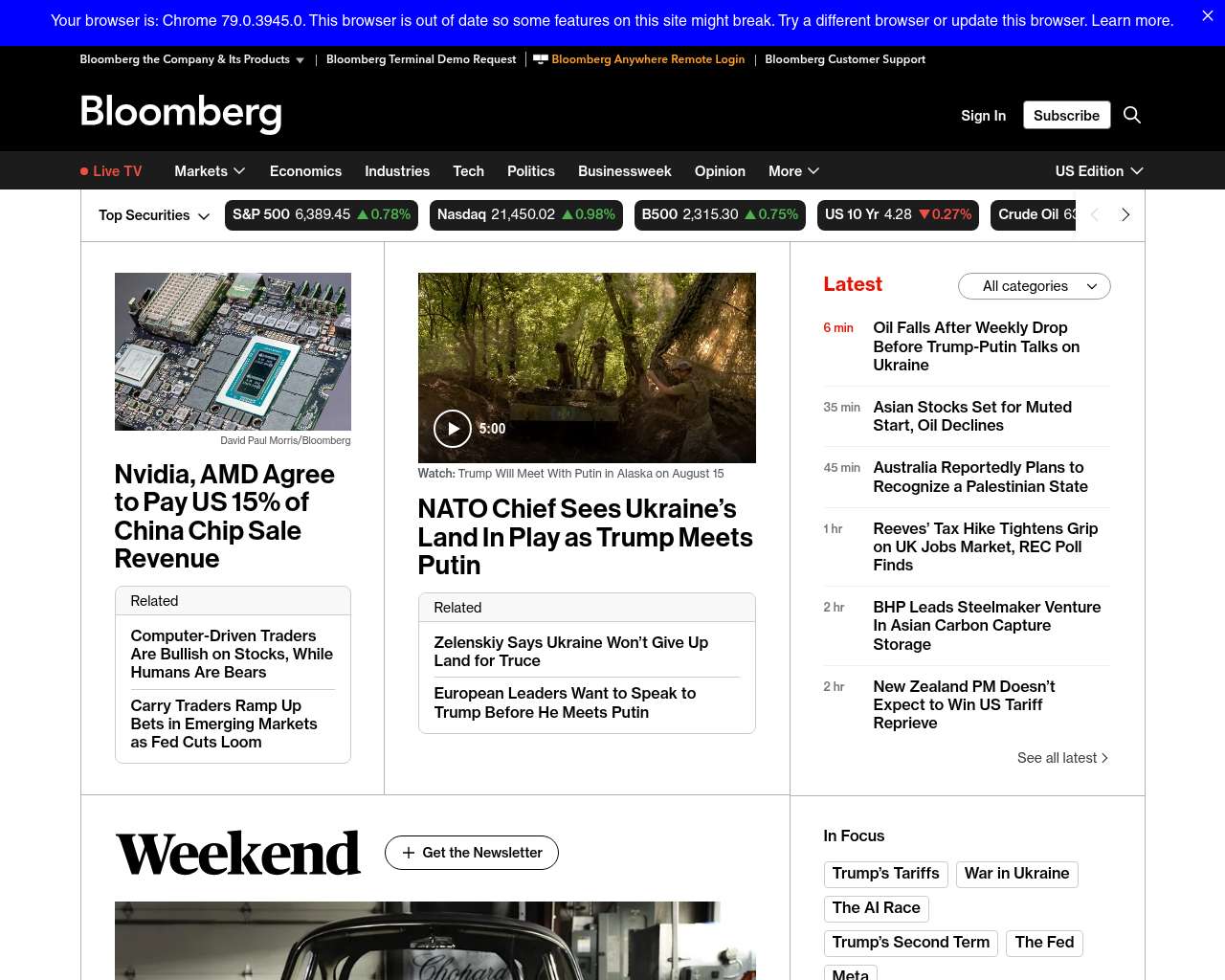Go to the Industries section

pos(397,171)
